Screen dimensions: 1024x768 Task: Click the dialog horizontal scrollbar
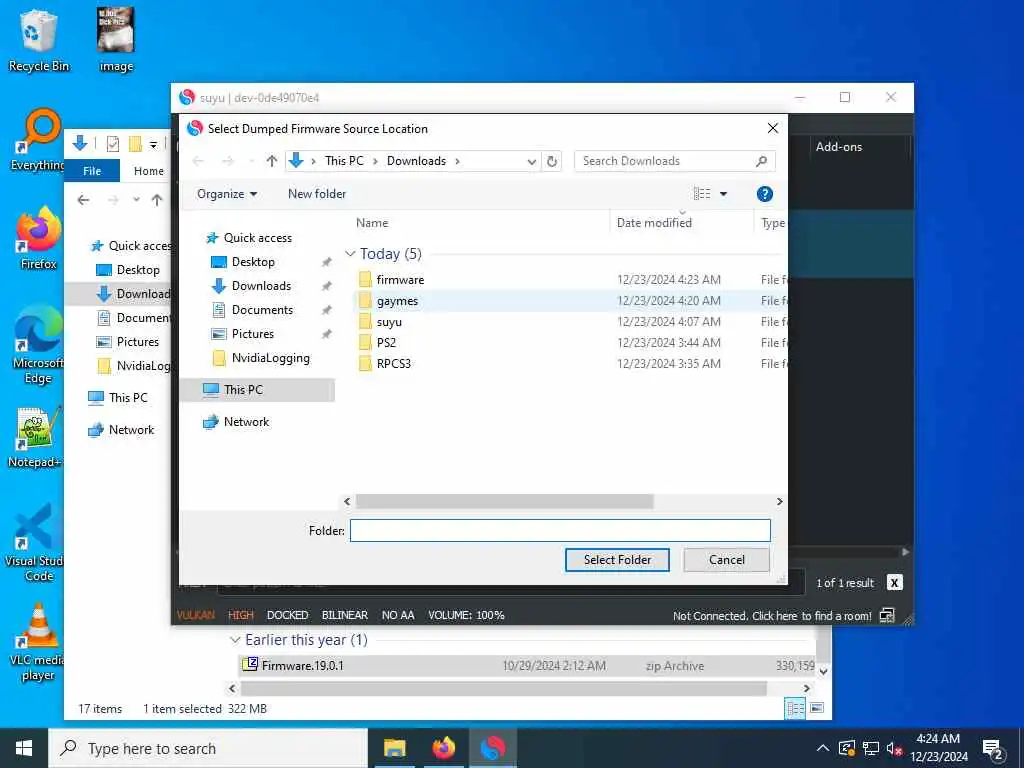pyautogui.click(x=504, y=502)
